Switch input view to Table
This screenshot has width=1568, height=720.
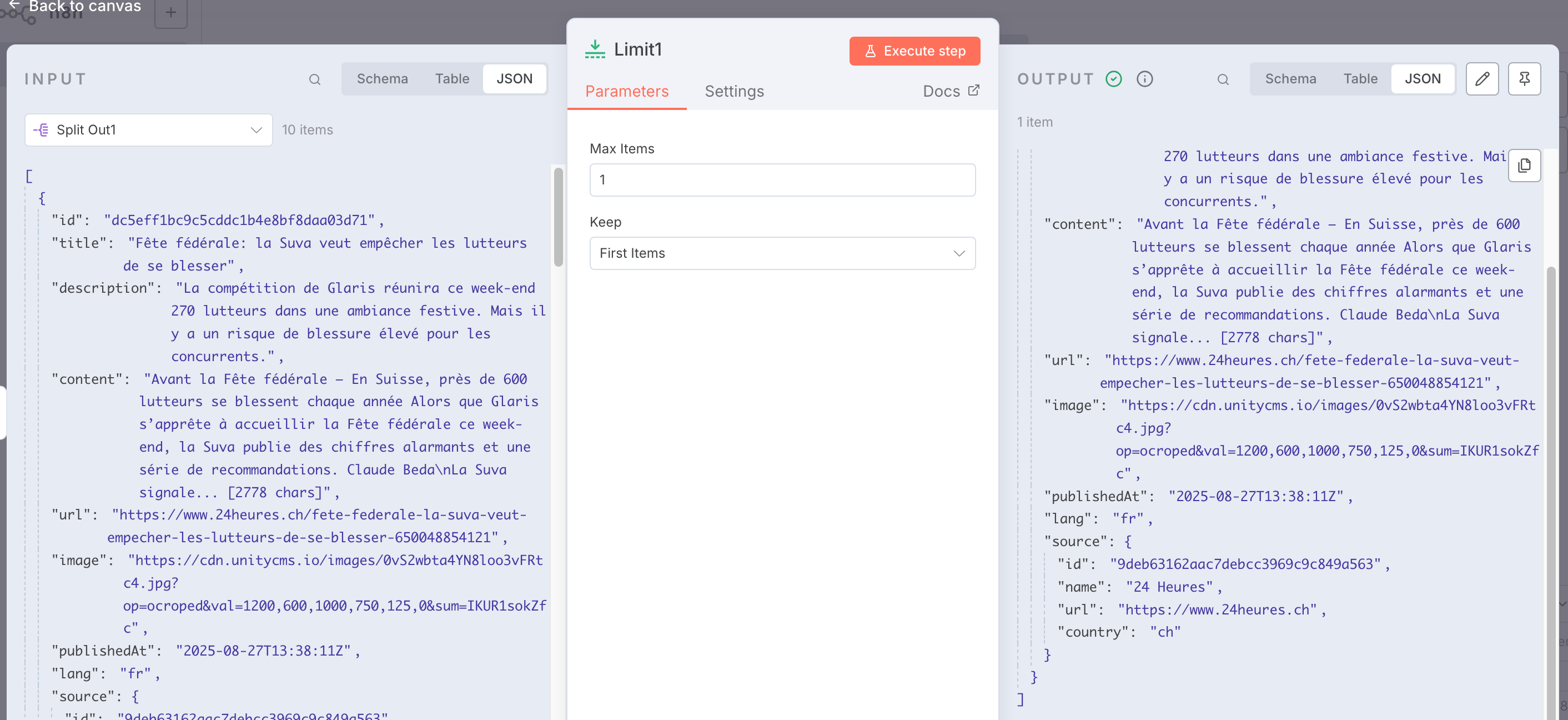click(451, 78)
